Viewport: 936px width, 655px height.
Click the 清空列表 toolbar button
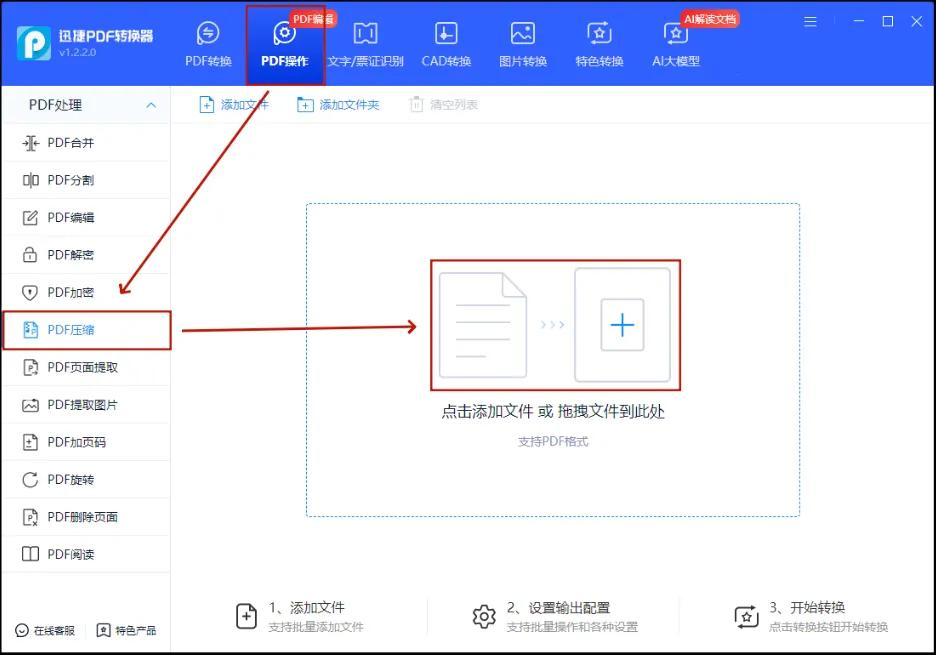click(444, 105)
